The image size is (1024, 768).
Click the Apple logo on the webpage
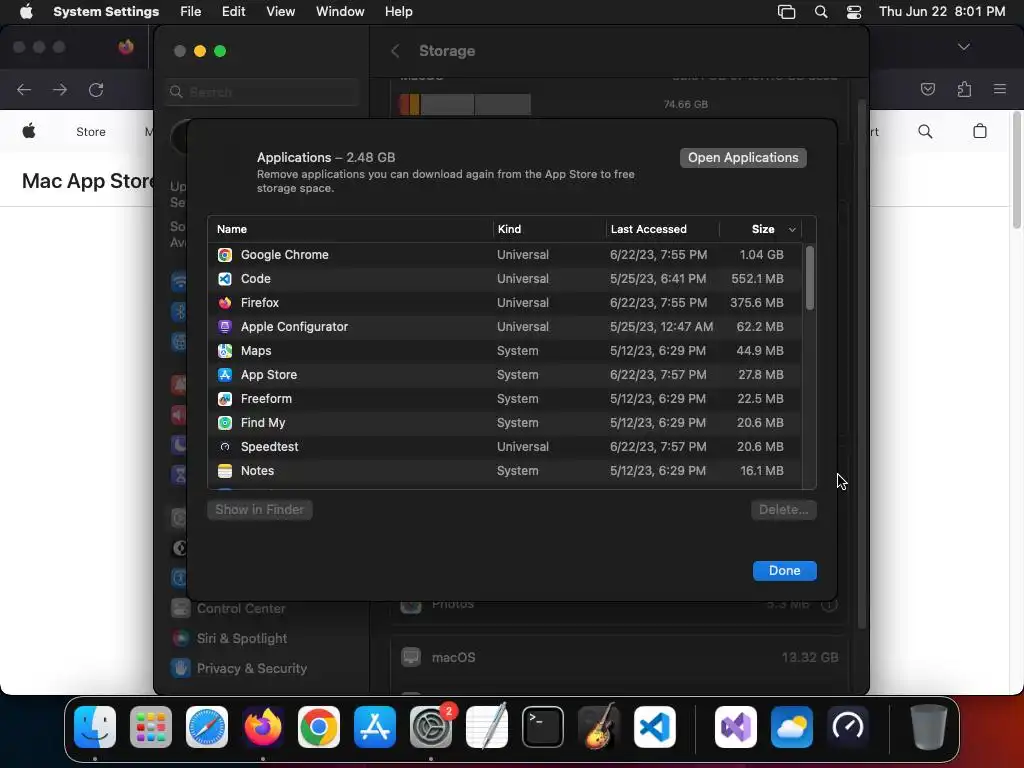point(29,131)
